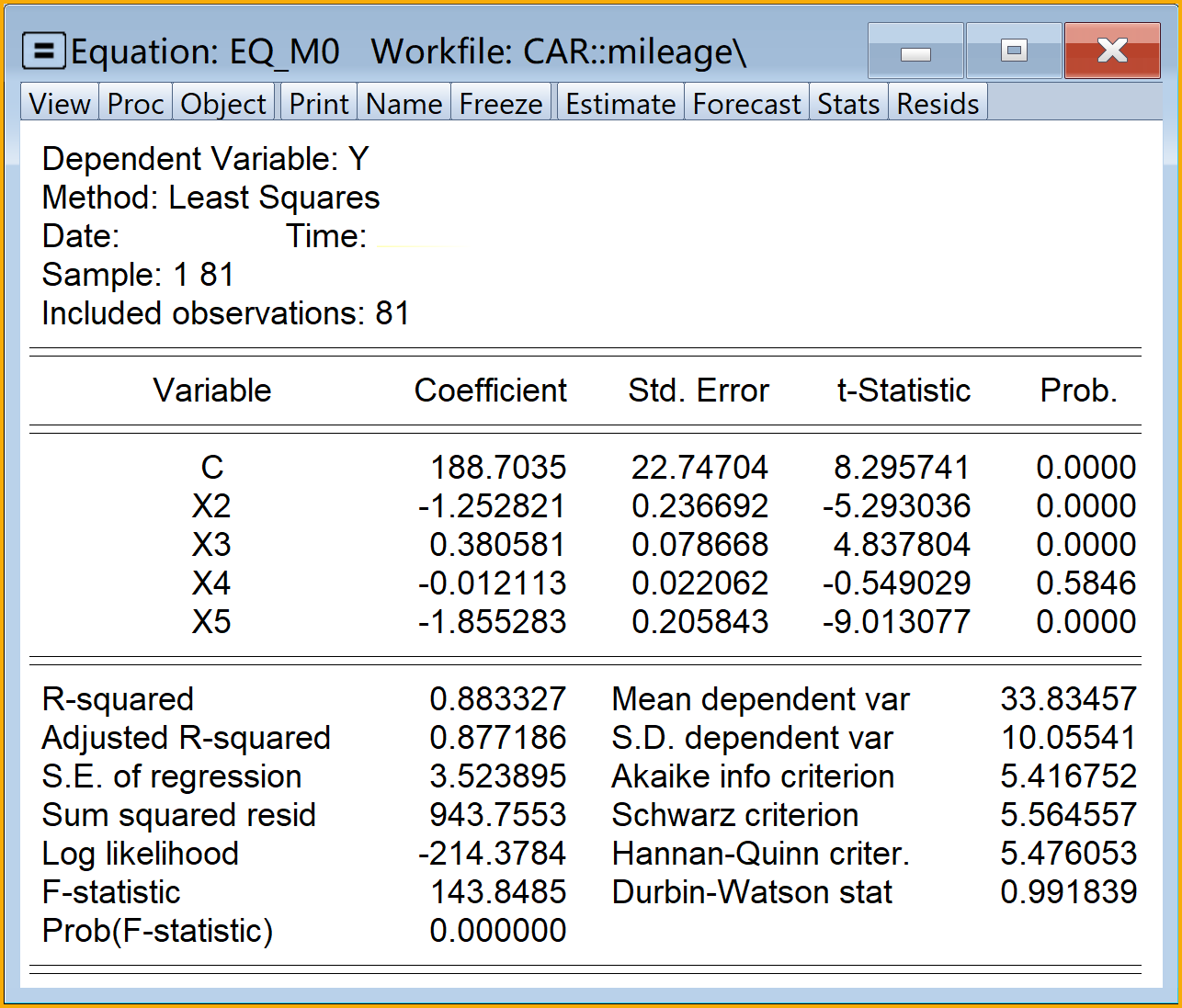This screenshot has height=1008, width=1182.
Task: Click the X2 coefficient value -1.252821
Action: tap(493, 506)
